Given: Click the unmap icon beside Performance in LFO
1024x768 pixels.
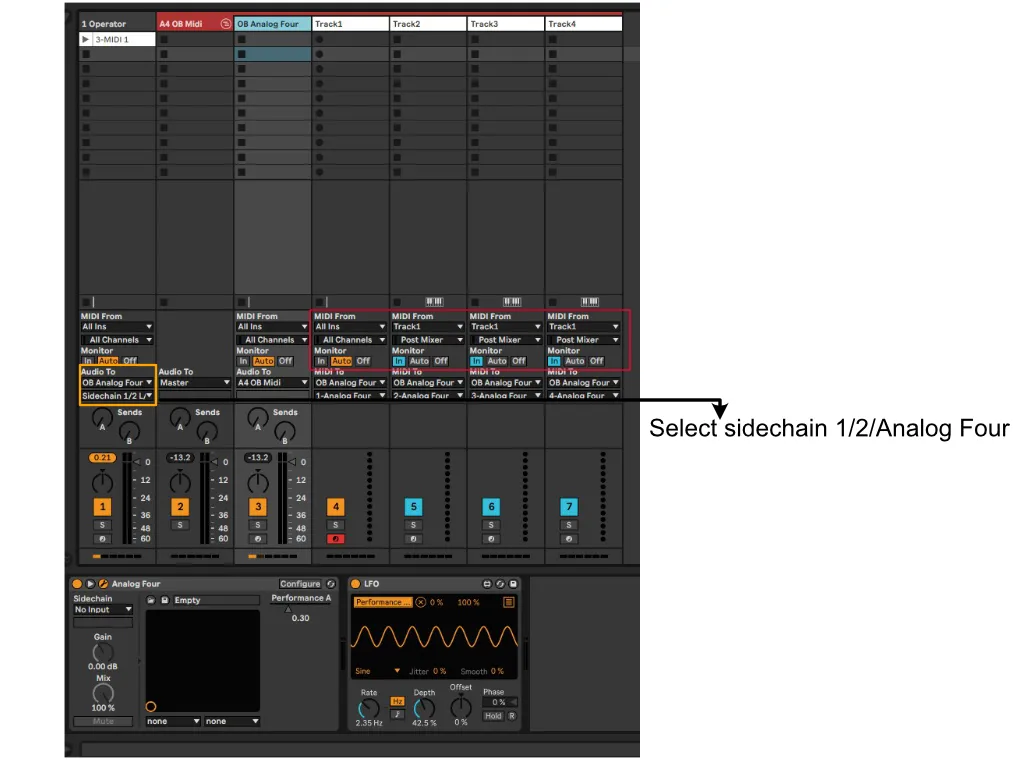Looking at the screenshot, I should point(421,602).
